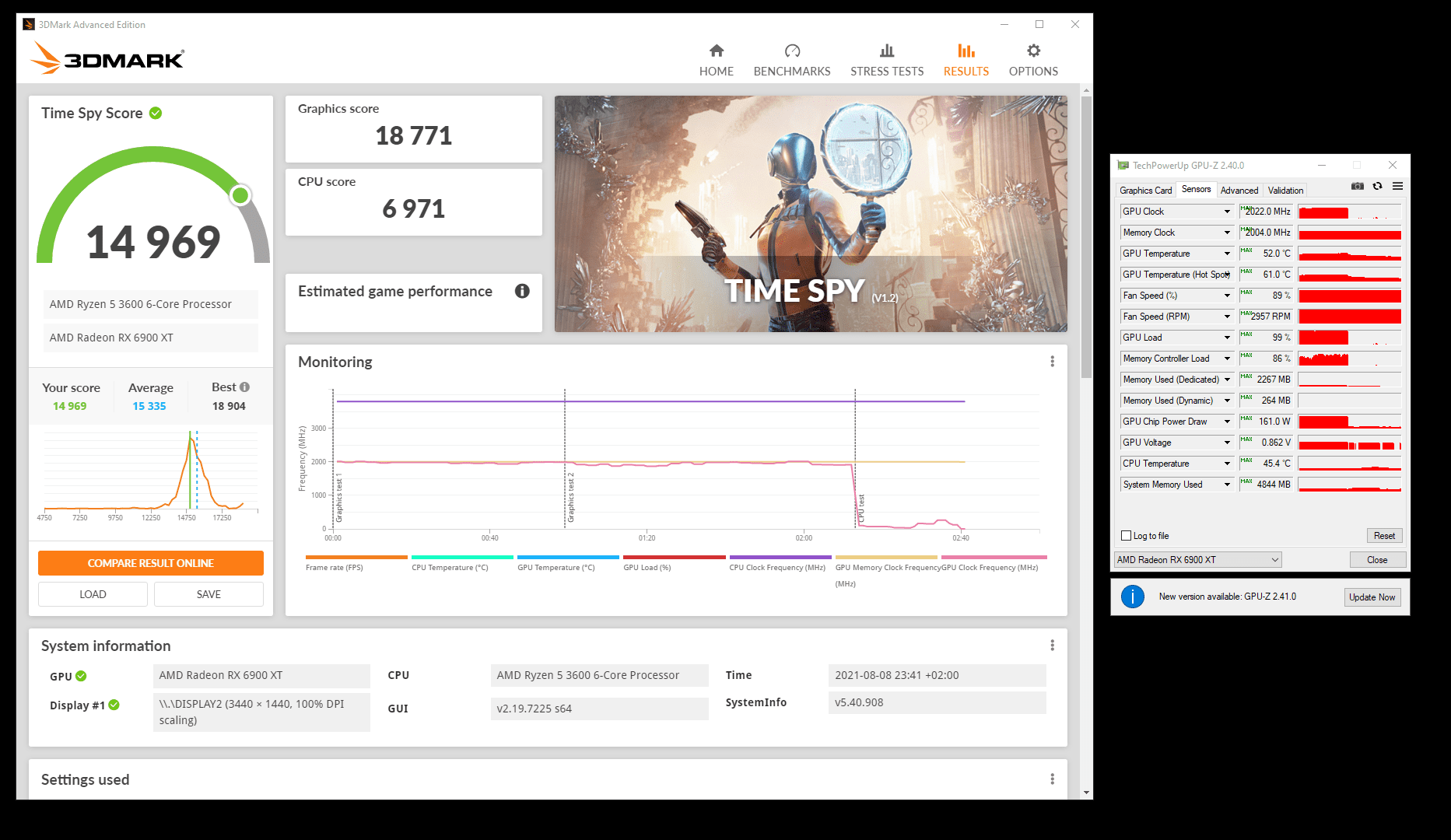Click the Reset button in GPU-Z
This screenshot has height=840, width=1451.
coord(1384,536)
